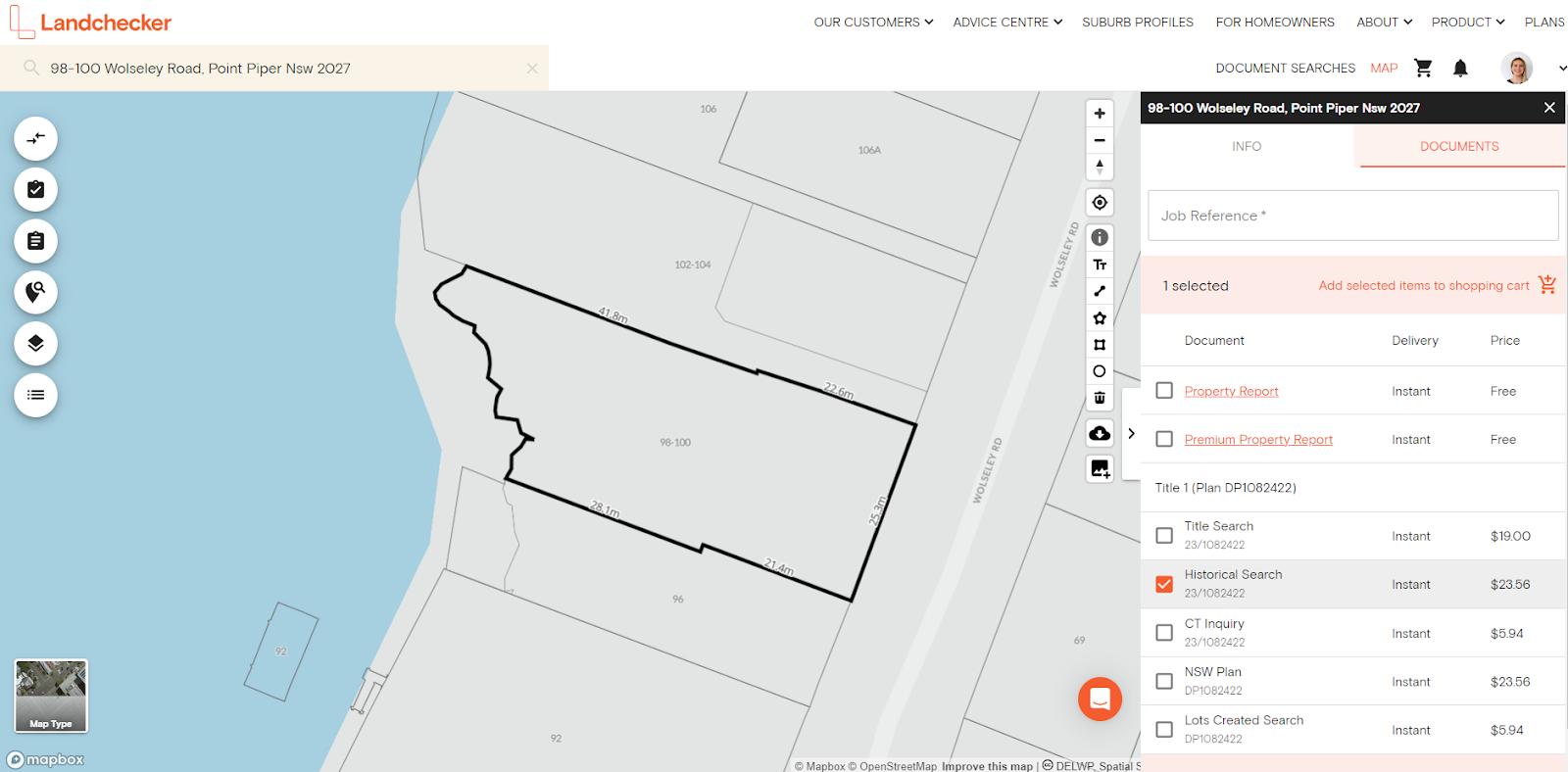Screen dimensions: 1568x772
Task: Close the property documents panel
Action: tap(1549, 108)
